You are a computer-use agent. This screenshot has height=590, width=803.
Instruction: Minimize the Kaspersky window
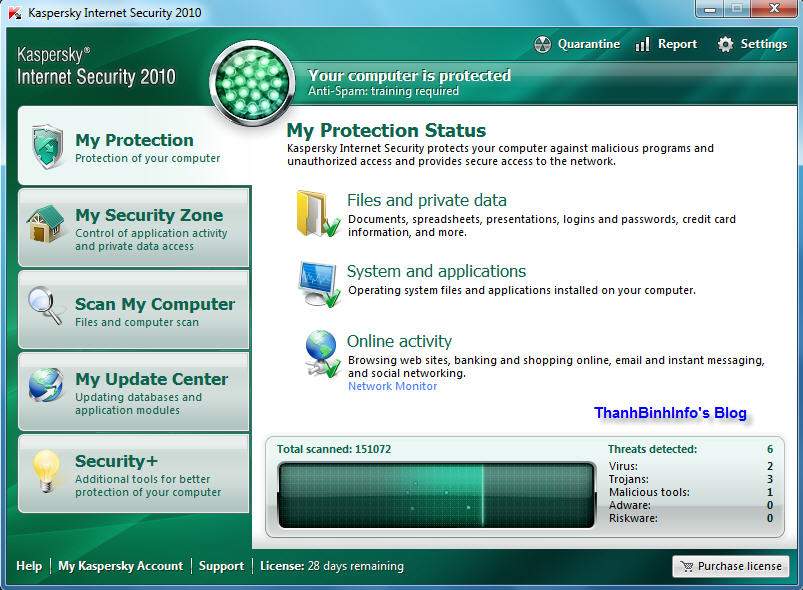click(709, 9)
